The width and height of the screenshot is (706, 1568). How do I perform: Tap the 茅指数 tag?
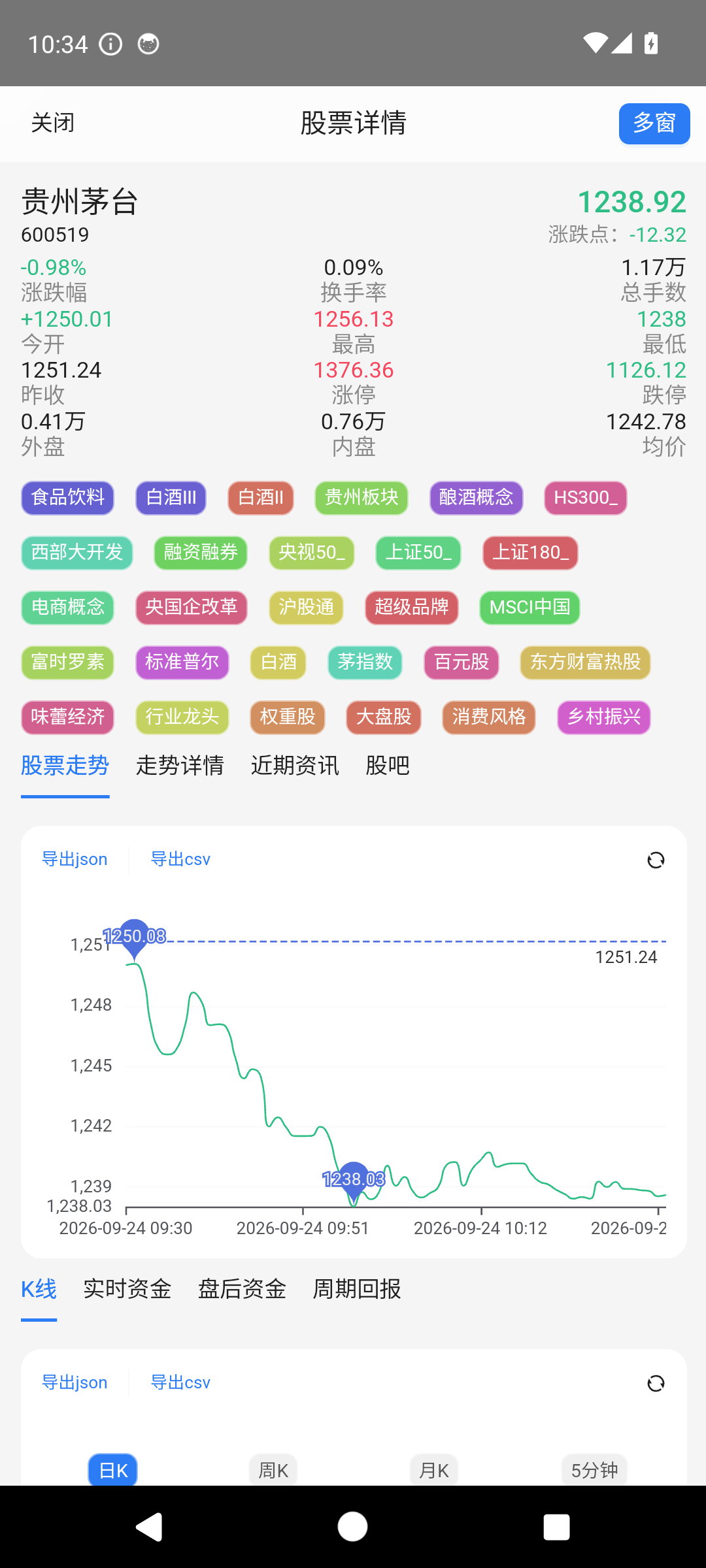[365, 662]
